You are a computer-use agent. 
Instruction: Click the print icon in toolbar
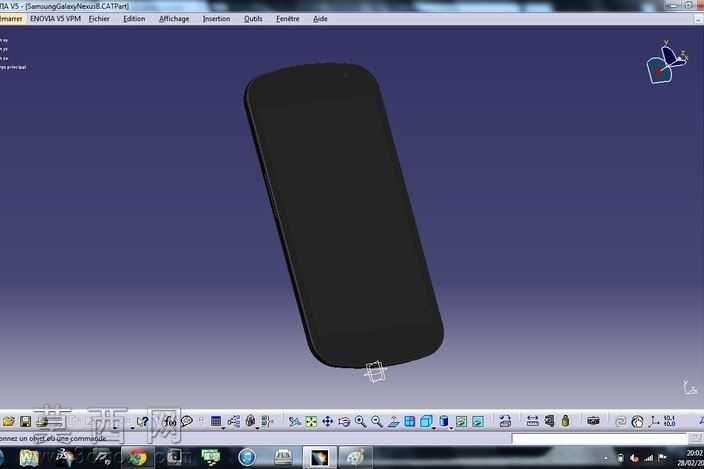pyautogui.click(x=42, y=421)
